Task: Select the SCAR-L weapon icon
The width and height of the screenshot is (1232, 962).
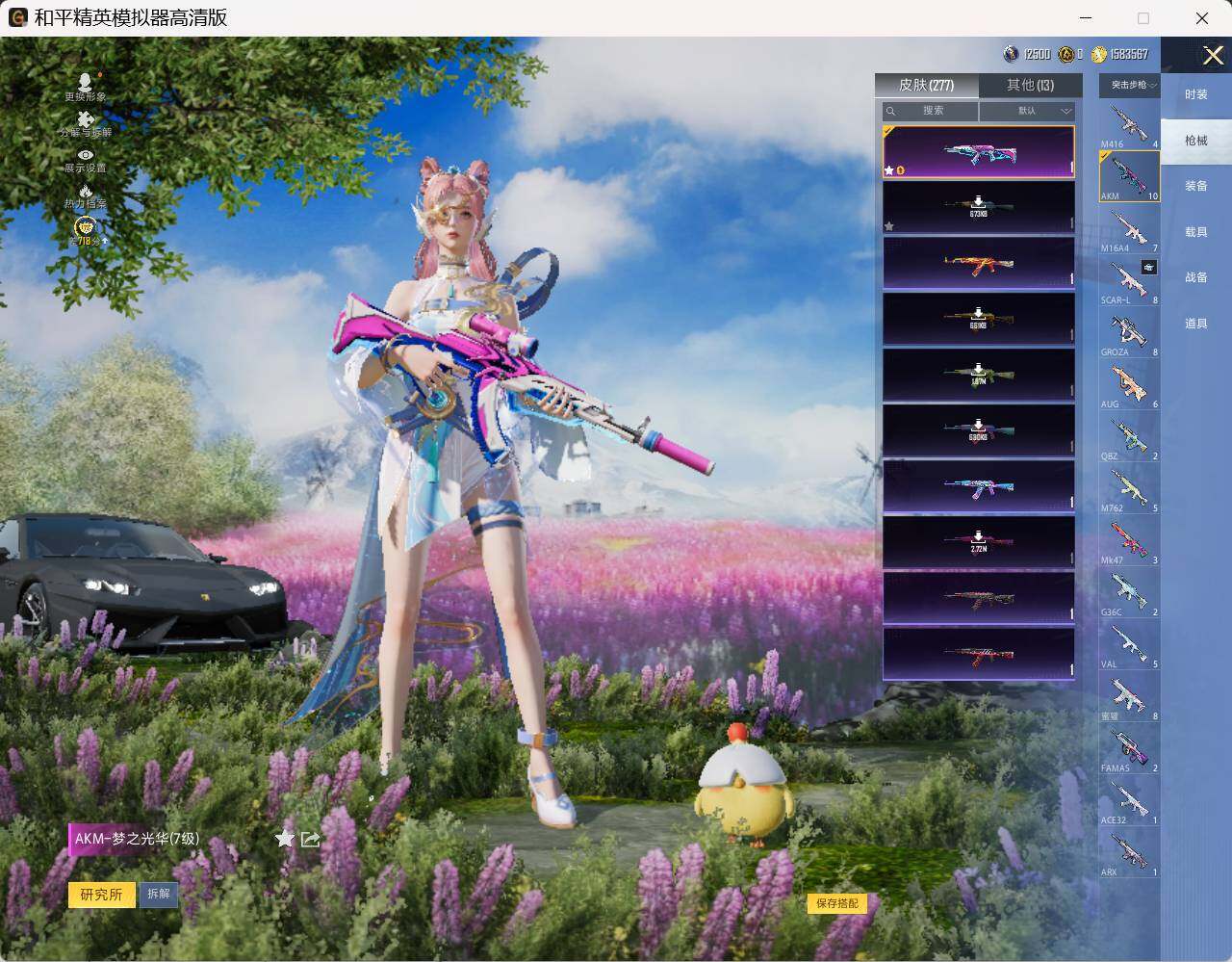Action: pyautogui.click(x=1130, y=280)
